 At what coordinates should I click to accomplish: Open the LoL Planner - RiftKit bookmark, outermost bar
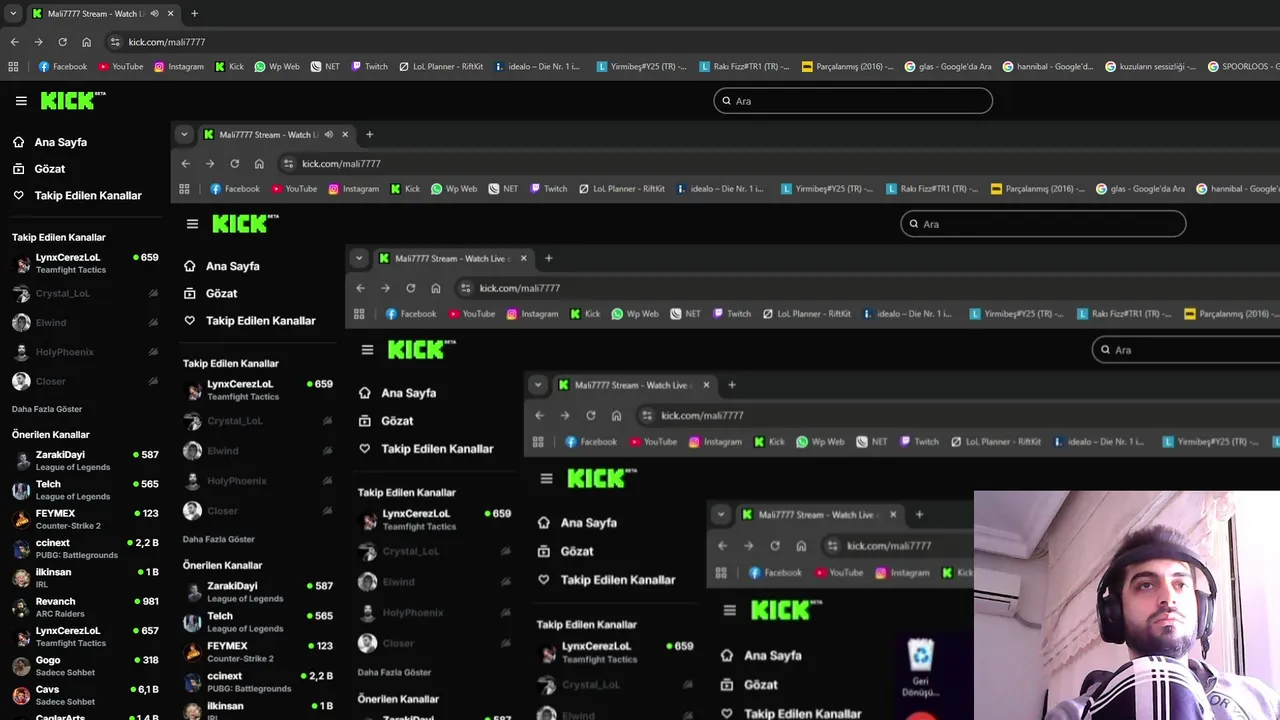tap(441, 67)
